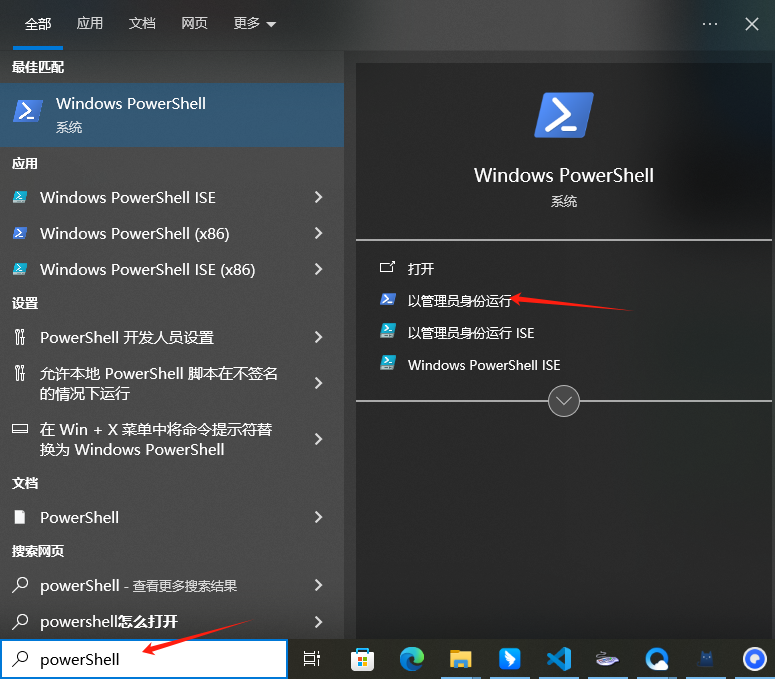Expand 允许本地 PowerShell 脚本 setting arrow
The image size is (775, 679).
click(318, 383)
